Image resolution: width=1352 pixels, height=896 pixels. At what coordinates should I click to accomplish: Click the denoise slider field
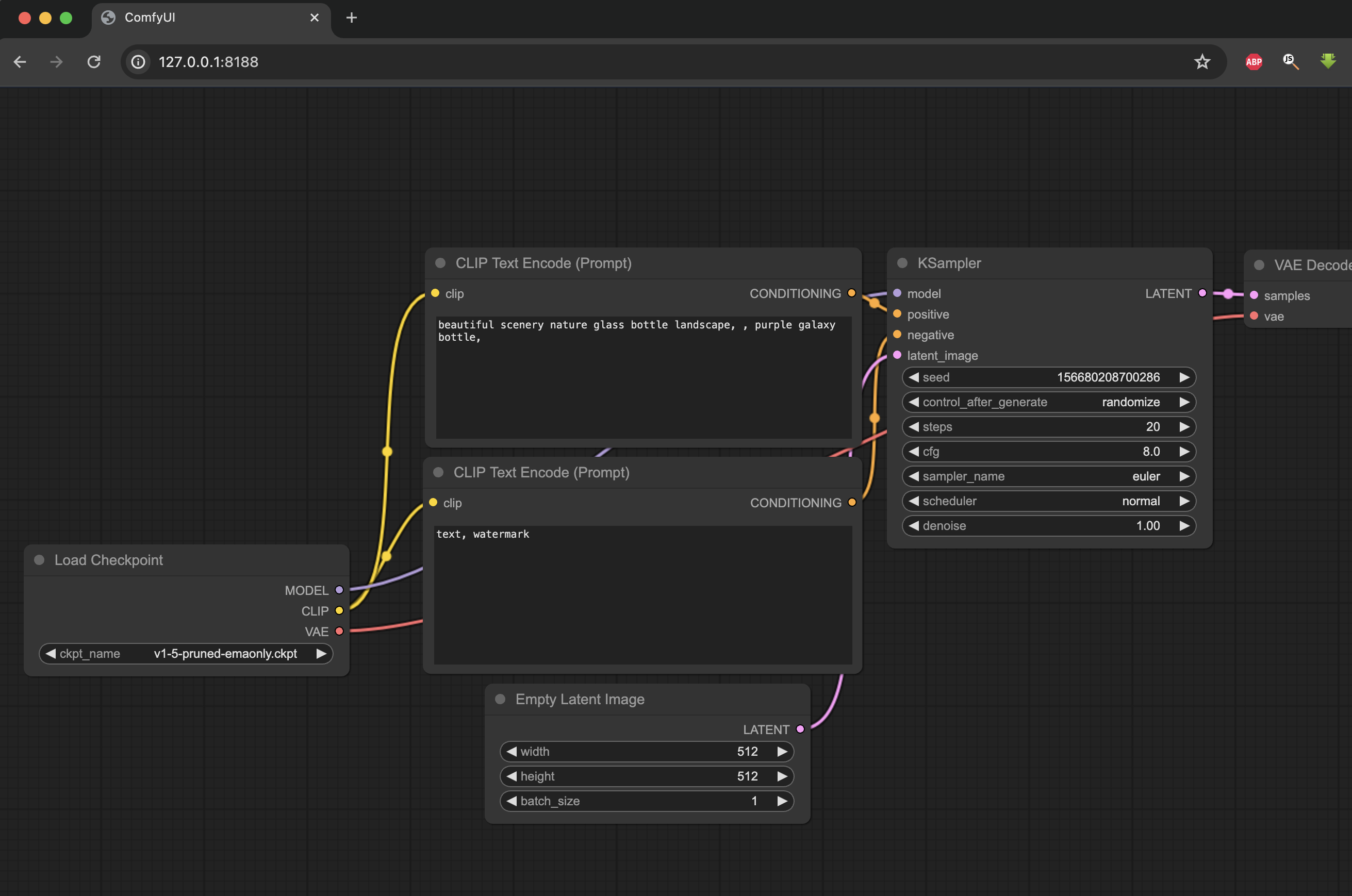[1049, 526]
